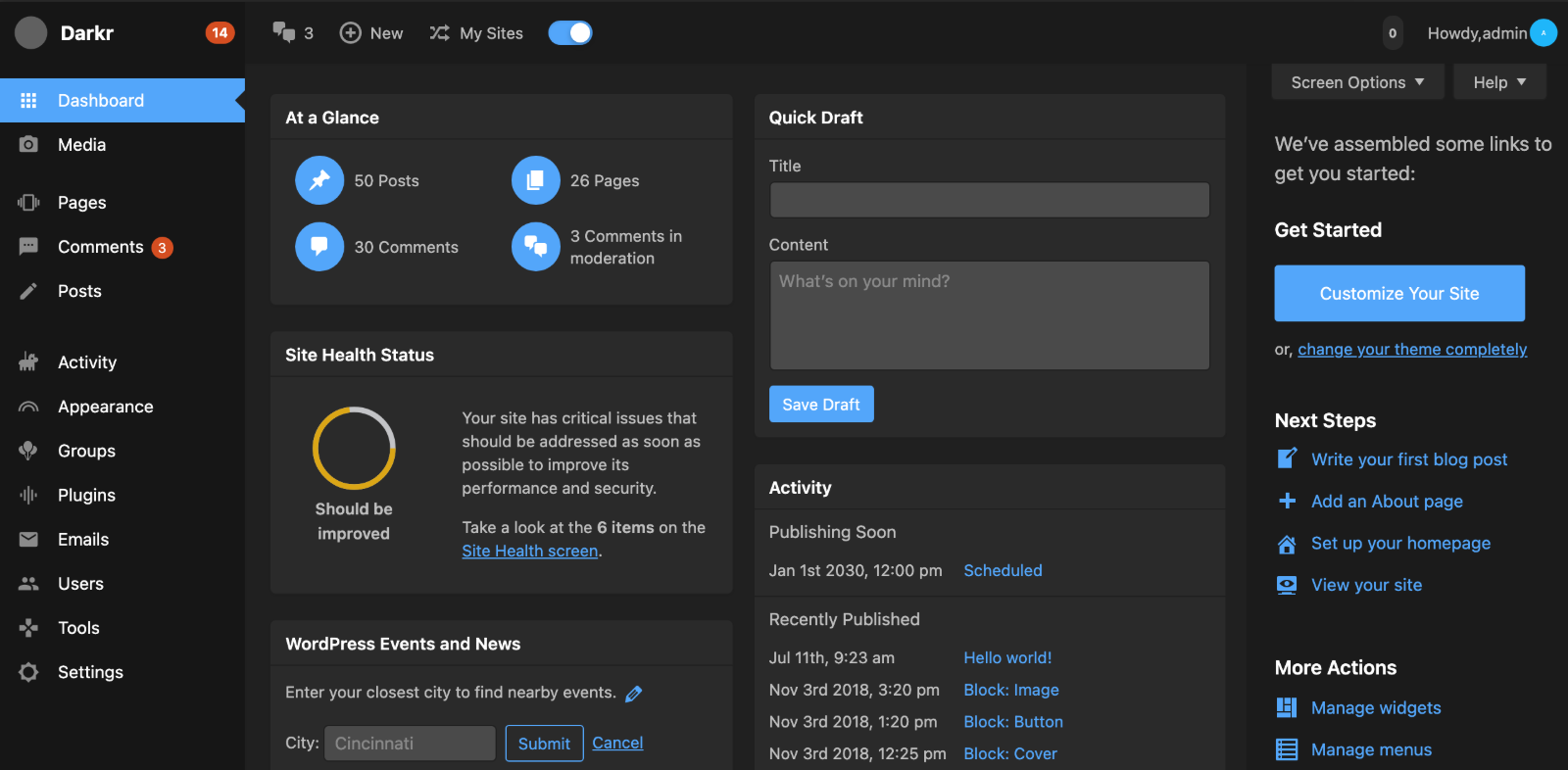Toggle the dark mode switch in top bar
The height and width of the screenshot is (770, 1568).
tap(570, 33)
